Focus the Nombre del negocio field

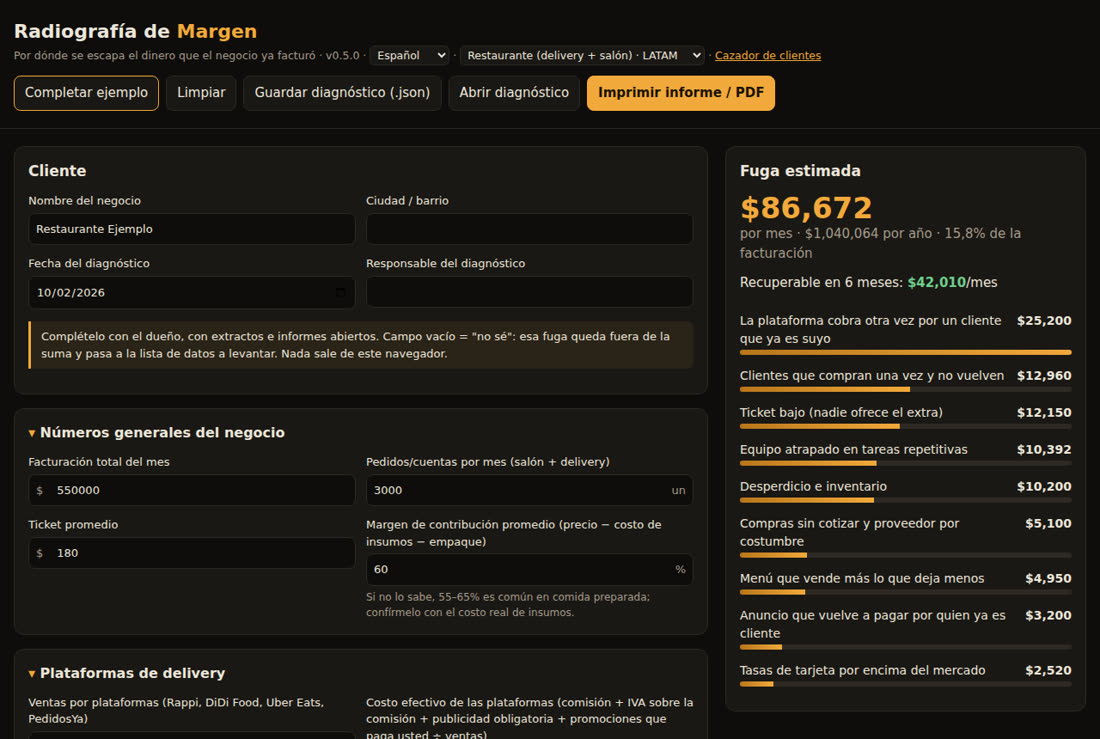192,229
